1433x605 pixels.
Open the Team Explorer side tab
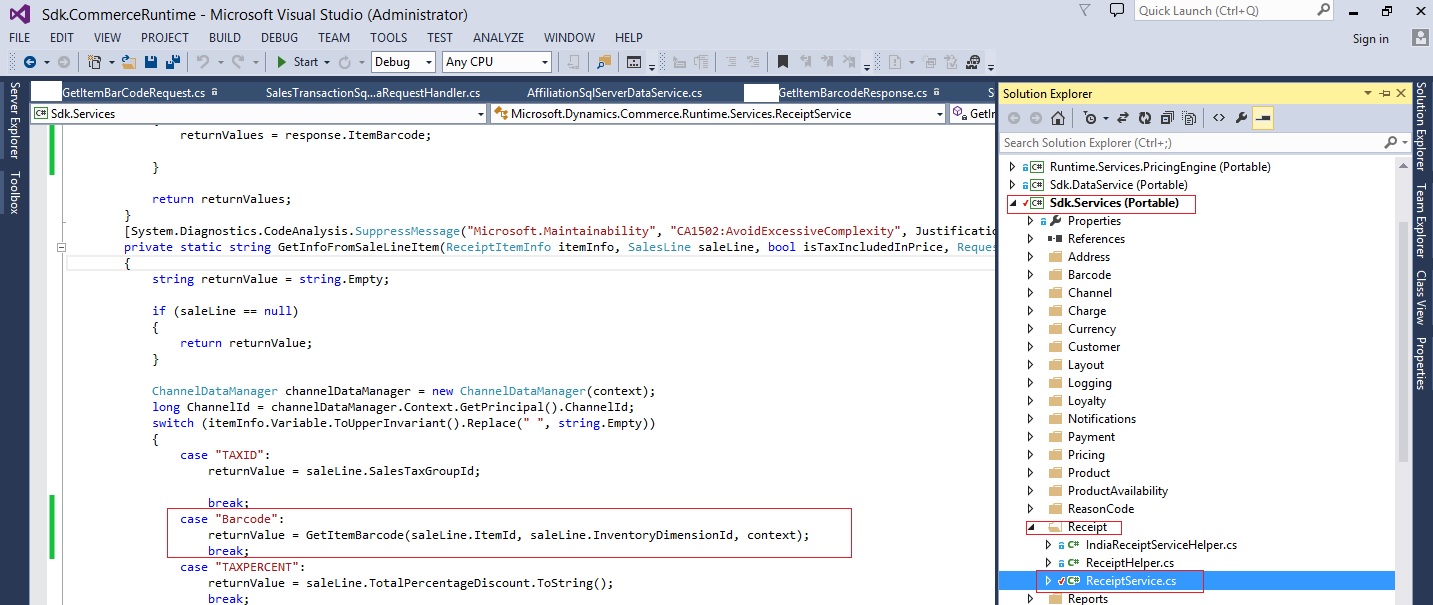click(x=1421, y=221)
